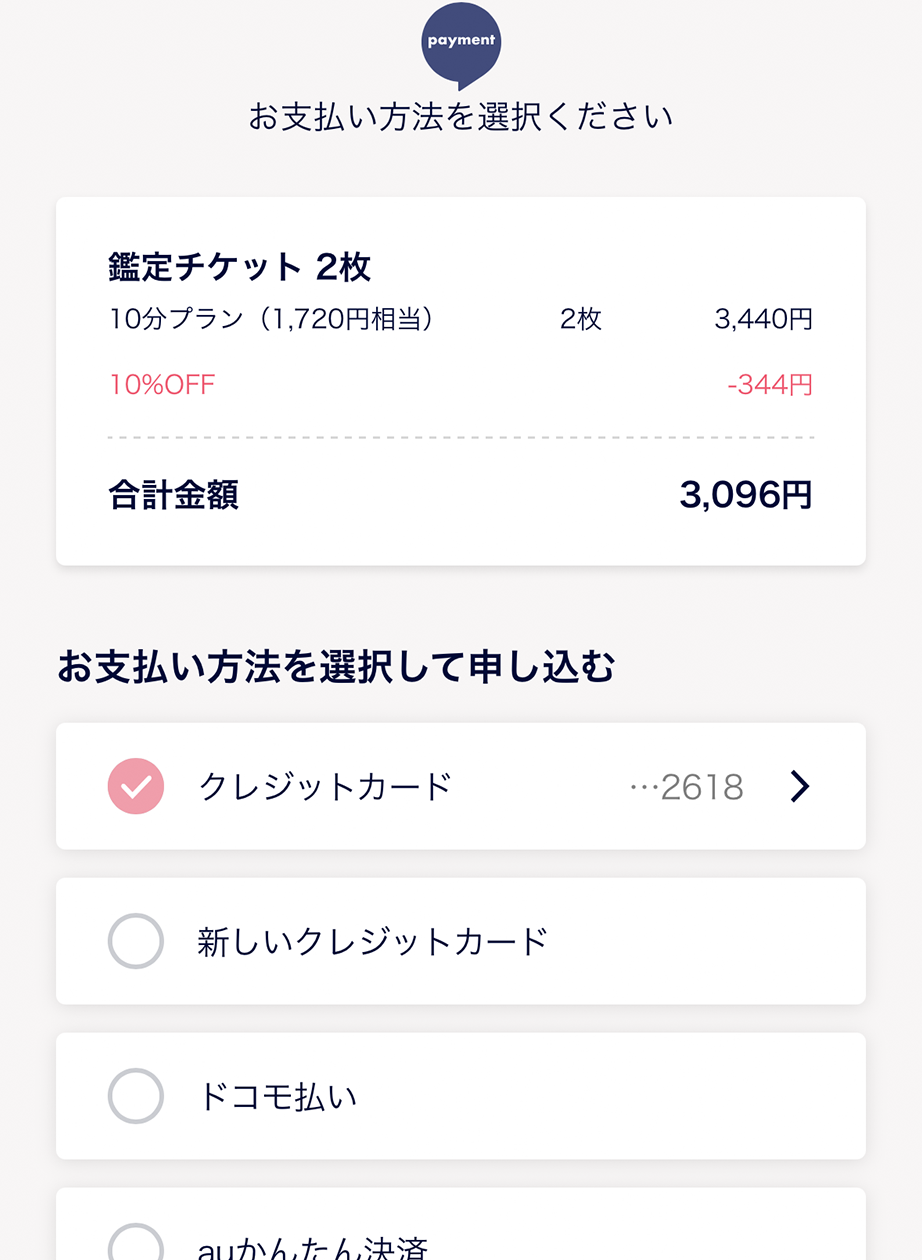Click the 鑑定チケット 2枚 title
Screen dimensions: 922x1260
coord(240,267)
